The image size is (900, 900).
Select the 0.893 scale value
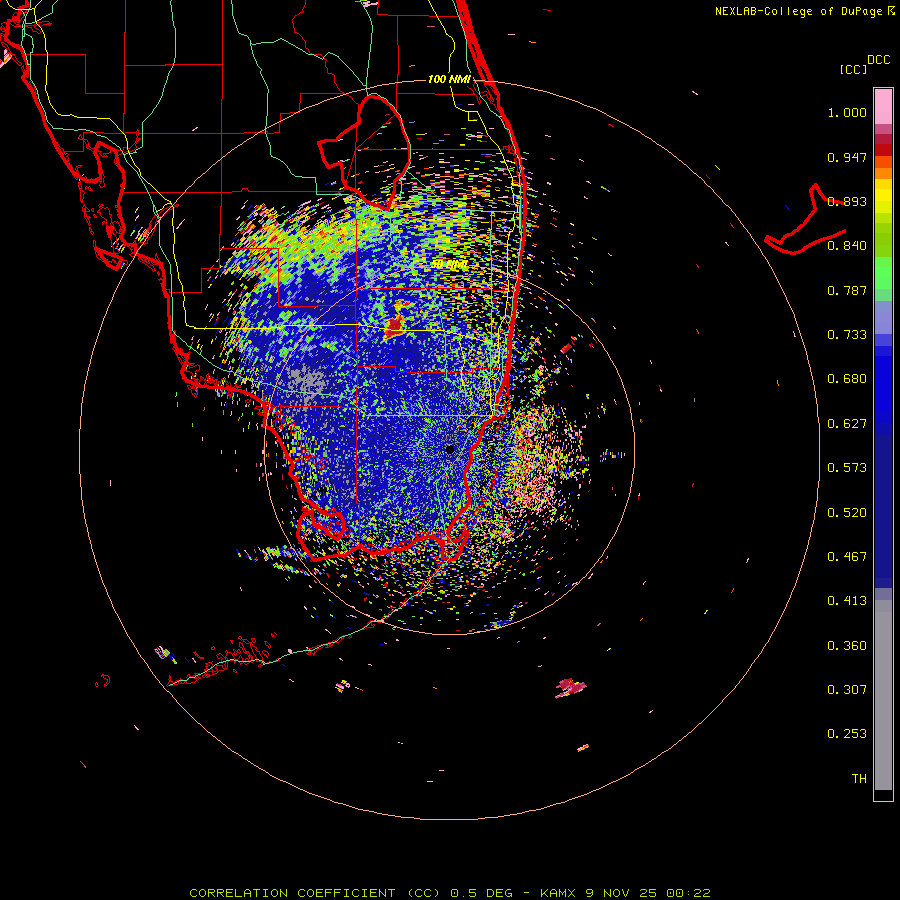pos(847,201)
